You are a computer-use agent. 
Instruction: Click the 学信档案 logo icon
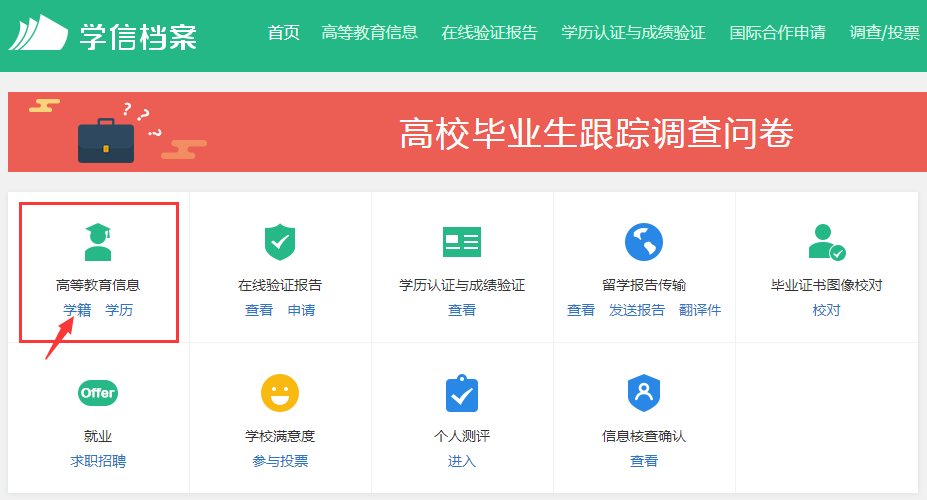coord(38,33)
